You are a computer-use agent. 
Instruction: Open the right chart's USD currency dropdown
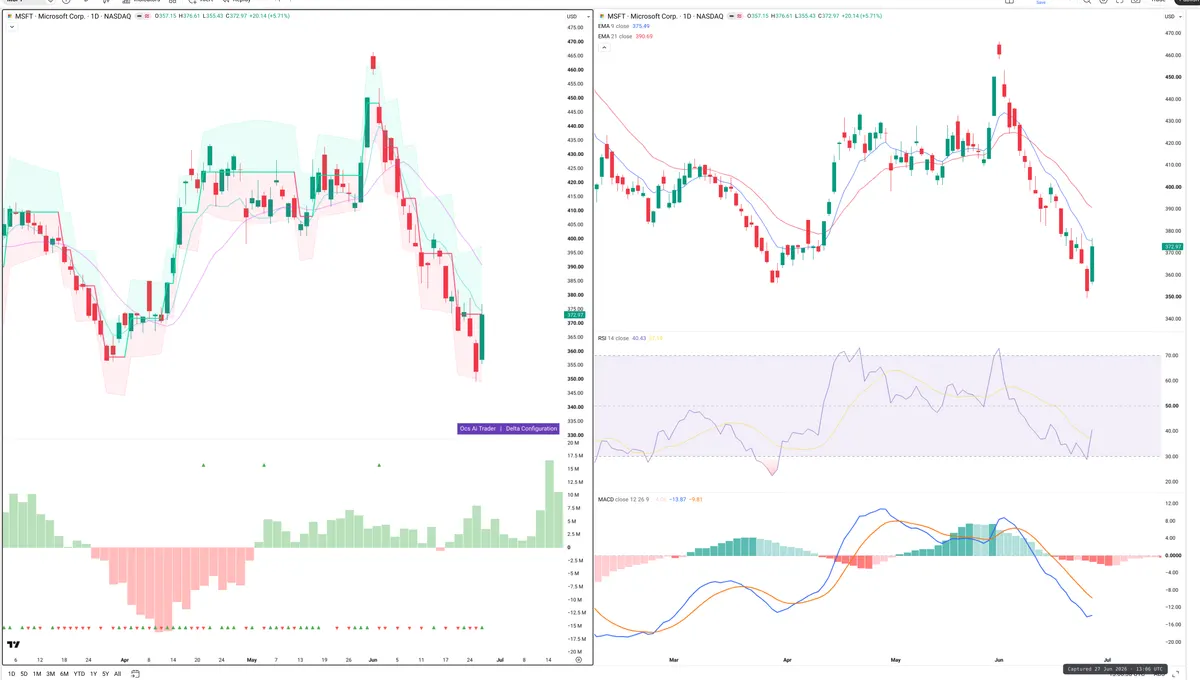1172,17
